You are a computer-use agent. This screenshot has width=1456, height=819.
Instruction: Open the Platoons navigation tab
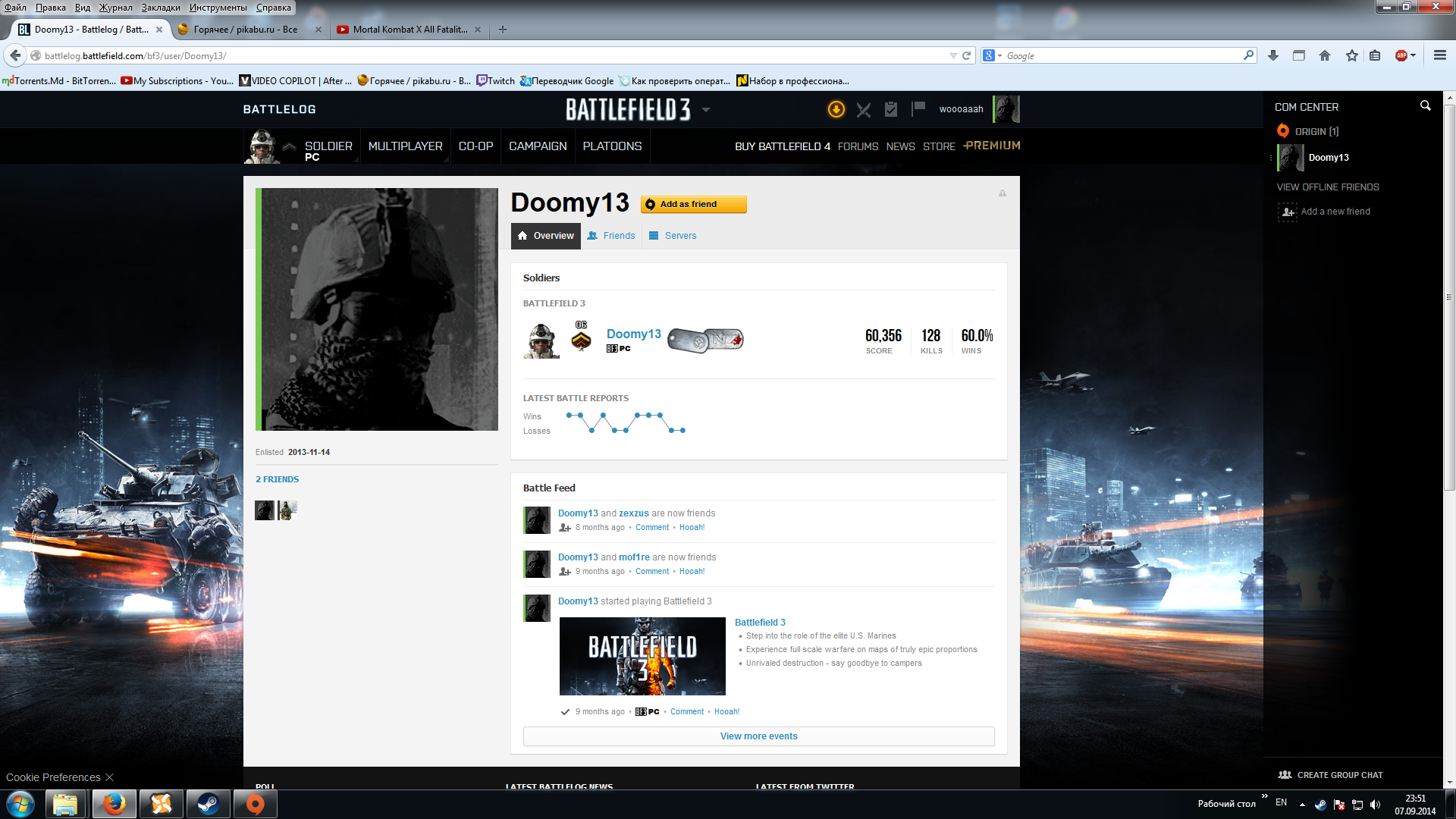[x=612, y=146]
